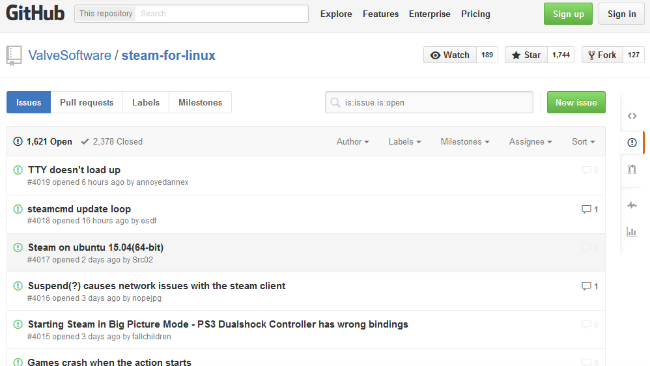Open the Pull requests sidebar icon

(x=632, y=169)
